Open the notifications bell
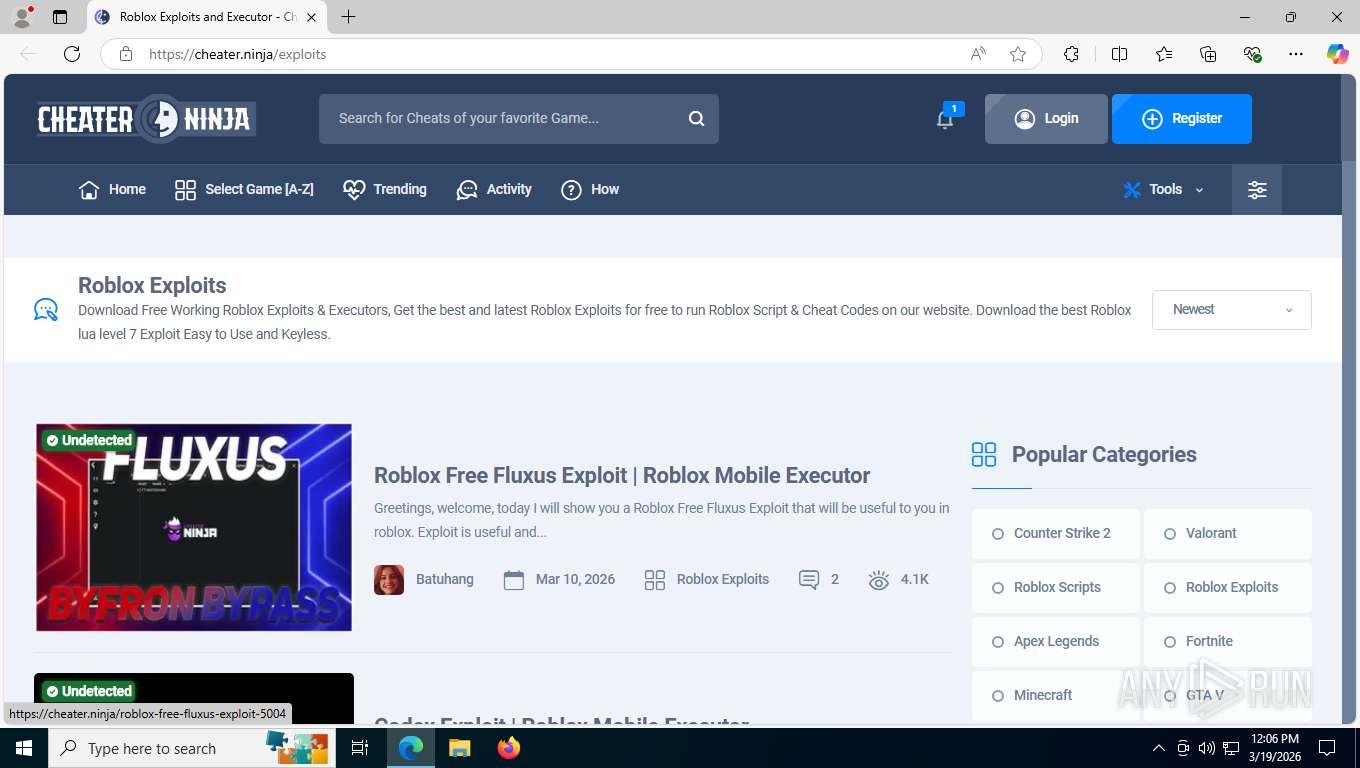Viewport: 1360px width, 768px height. pyautogui.click(x=945, y=119)
